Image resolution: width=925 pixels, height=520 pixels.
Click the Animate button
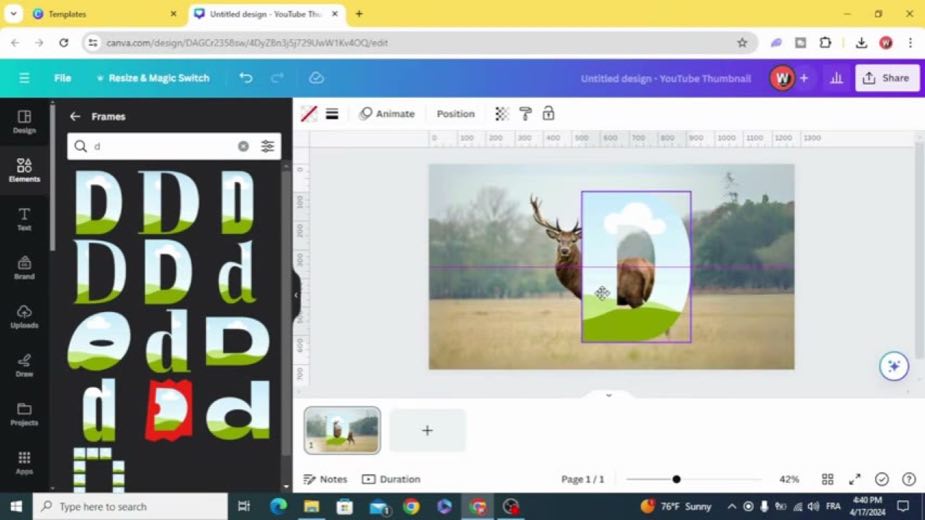(387, 114)
